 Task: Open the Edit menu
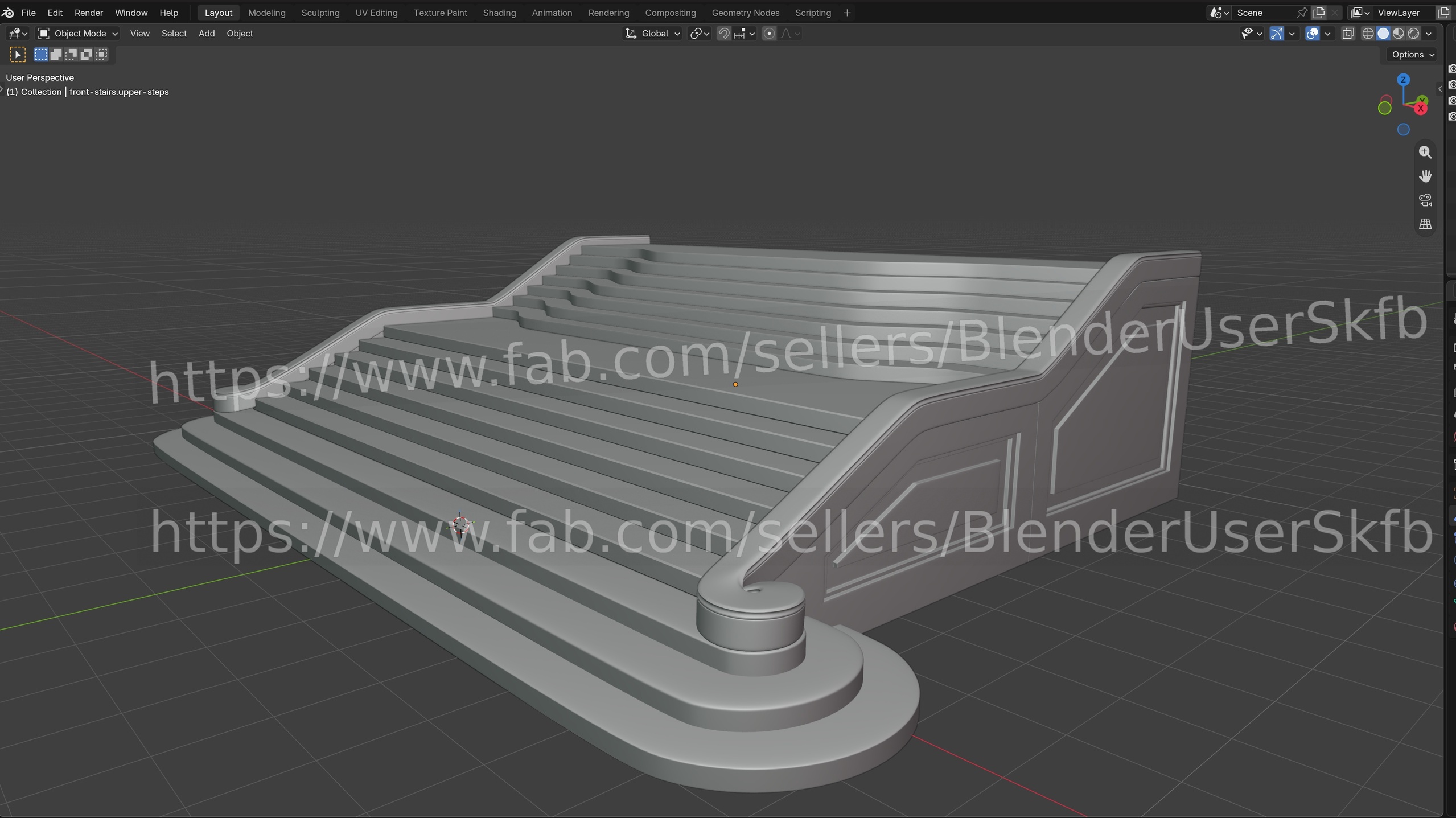click(x=55, y=13)
